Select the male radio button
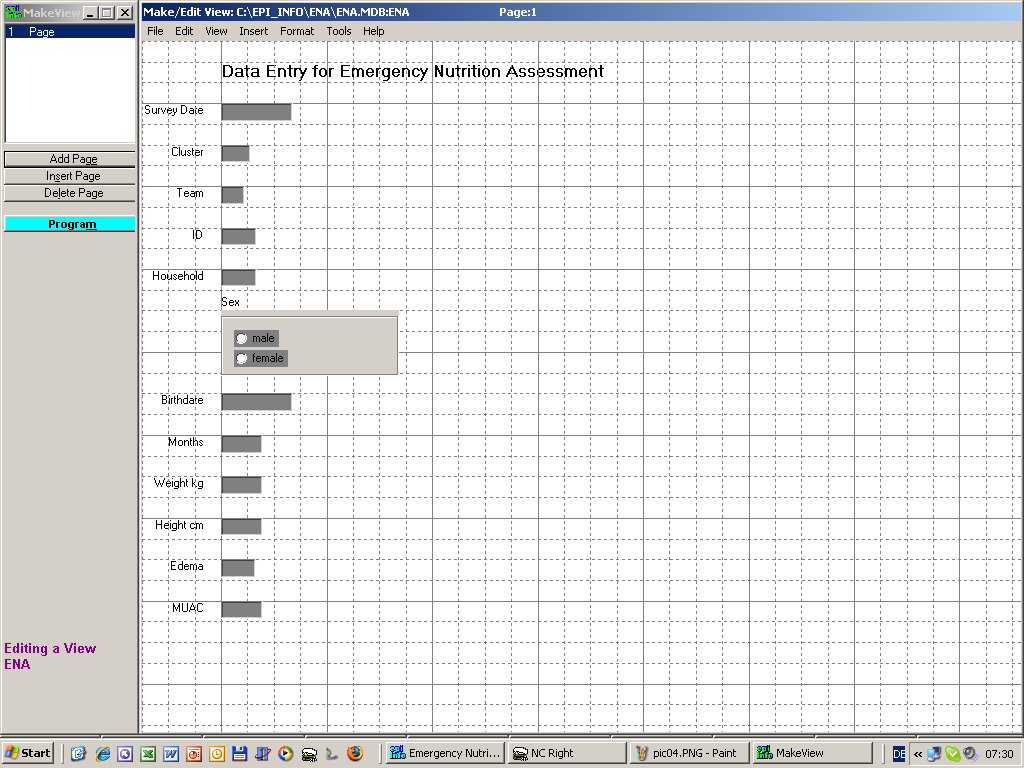Screen dimensions: 1024x768 pyautogui.click(x=241, y=339)
